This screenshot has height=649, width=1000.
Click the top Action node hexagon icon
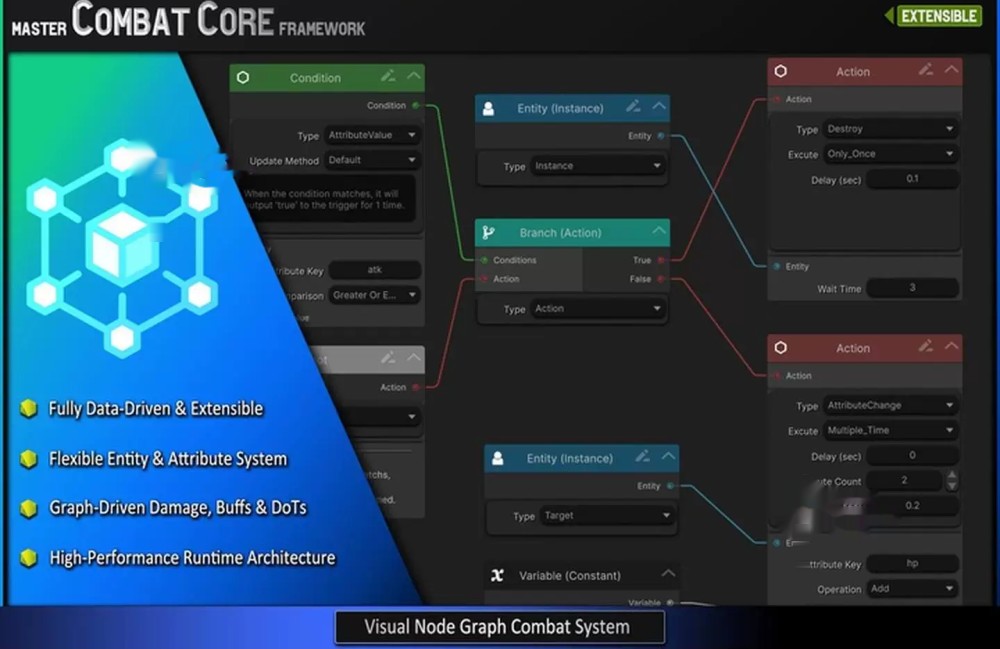(x=781, y=71)
